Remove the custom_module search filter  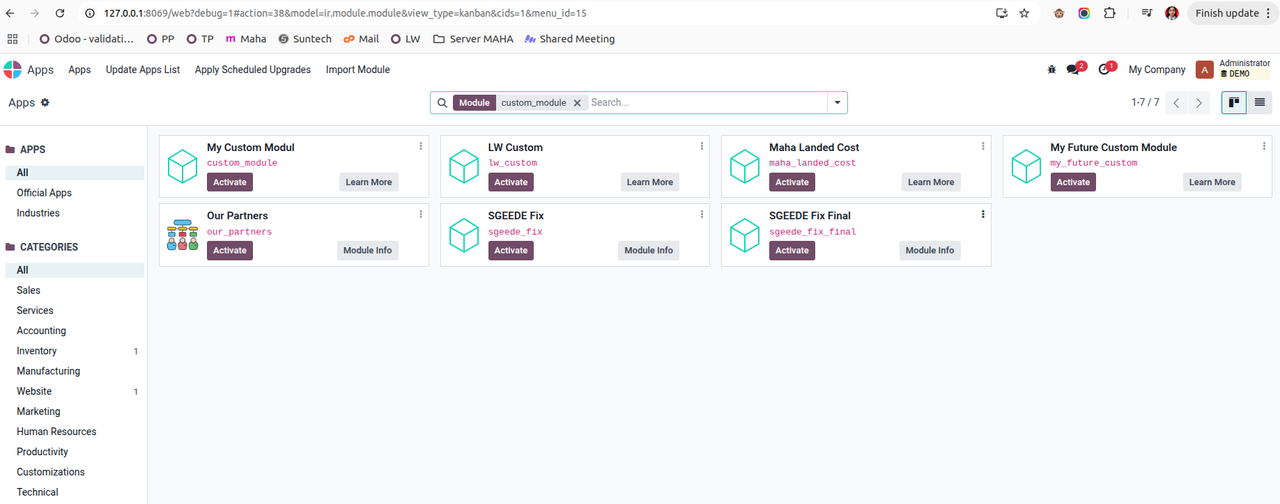[x=577, y=103]
